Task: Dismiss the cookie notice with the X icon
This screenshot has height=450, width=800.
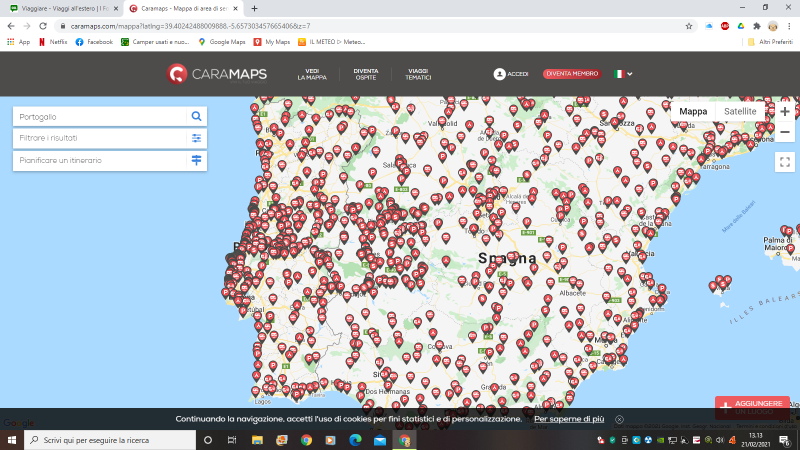Action: (619, 419)
